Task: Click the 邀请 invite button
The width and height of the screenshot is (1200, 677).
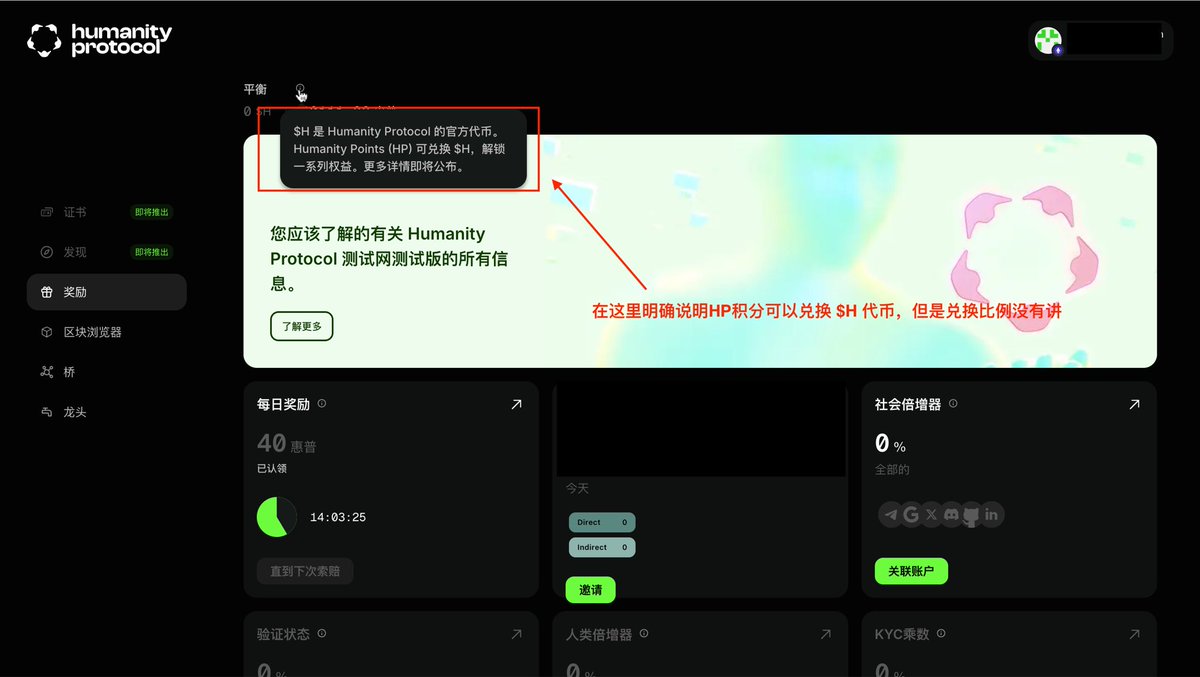Action: tap(591, 590)
